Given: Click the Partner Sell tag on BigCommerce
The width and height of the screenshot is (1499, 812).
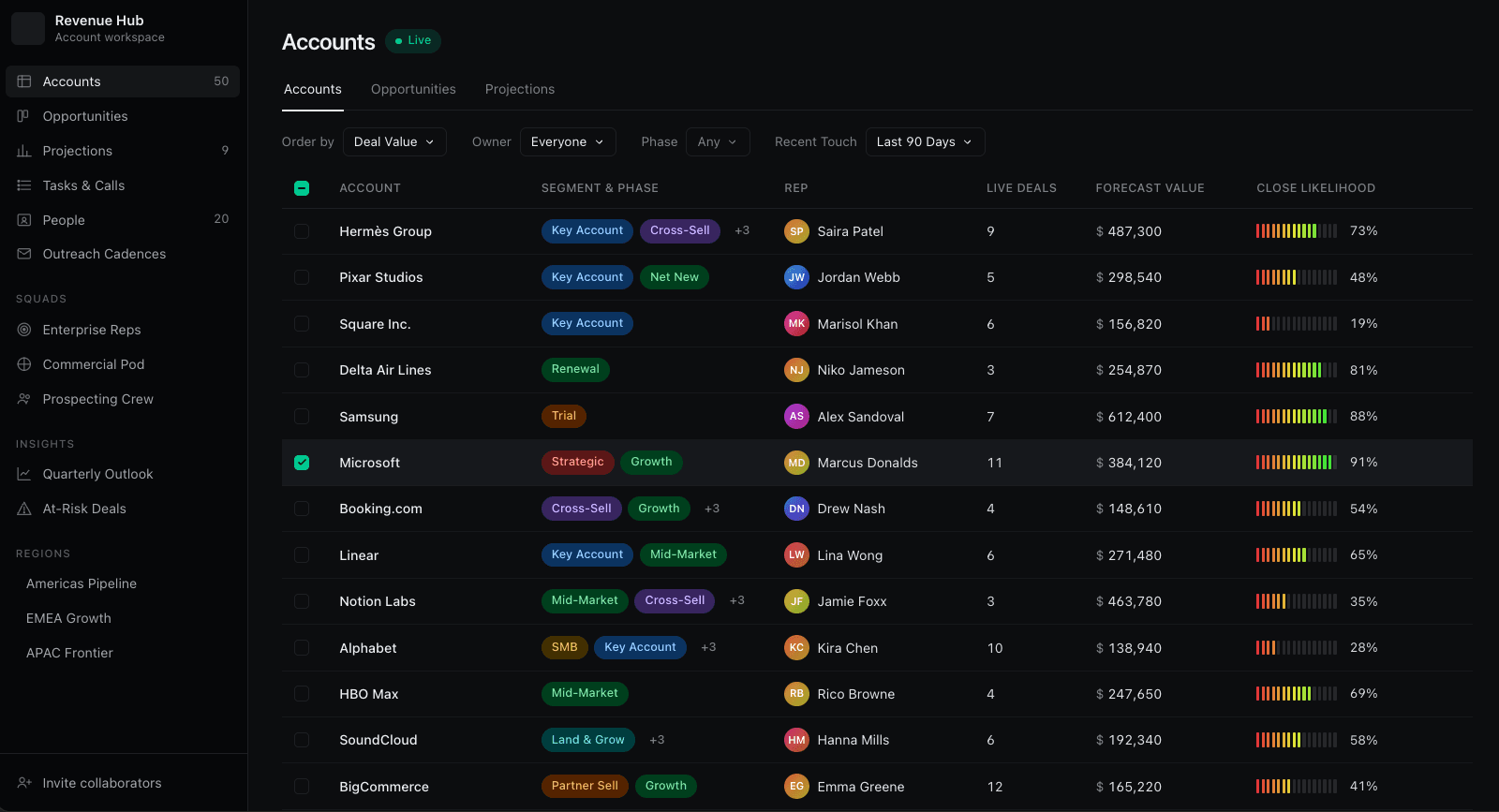Looking at the screenshot, I should [585, 786].
